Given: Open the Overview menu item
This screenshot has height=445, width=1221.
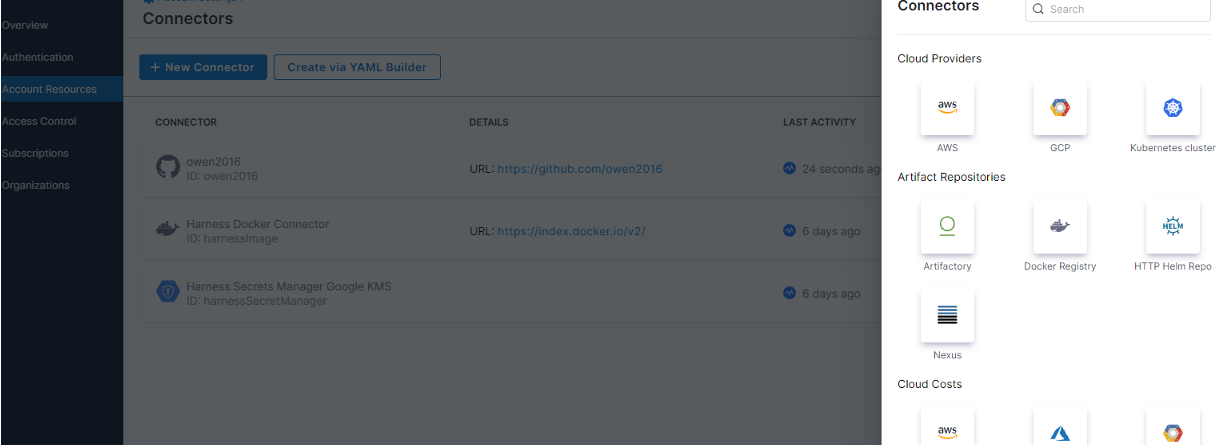Looking at the screenshot, I should point(25,25).
